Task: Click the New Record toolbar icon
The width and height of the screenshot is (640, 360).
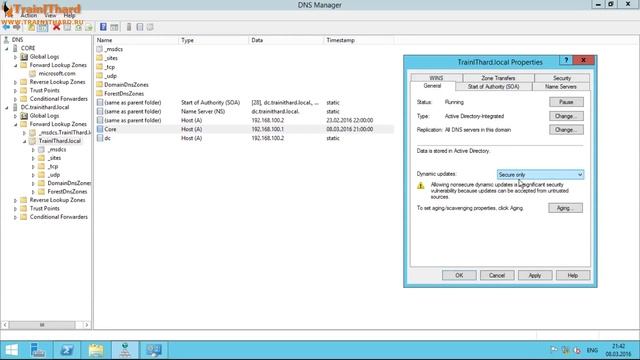Action: pyautogui.click(x=140, y=27)
